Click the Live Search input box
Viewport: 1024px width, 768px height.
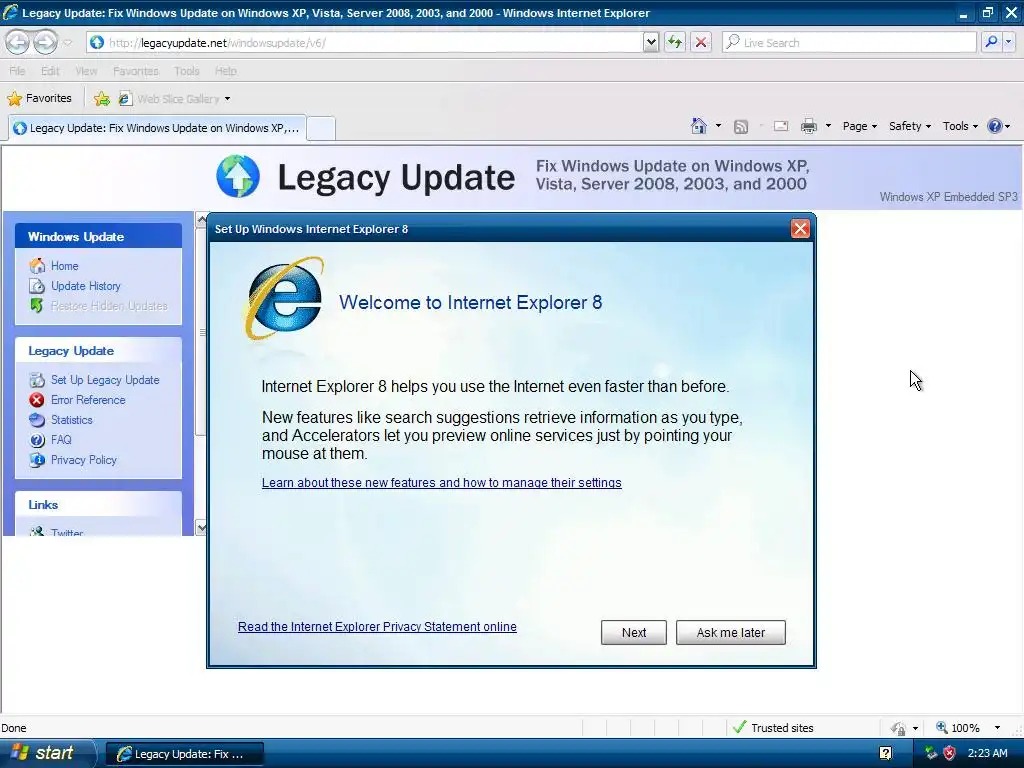click(x=849, y=42)
